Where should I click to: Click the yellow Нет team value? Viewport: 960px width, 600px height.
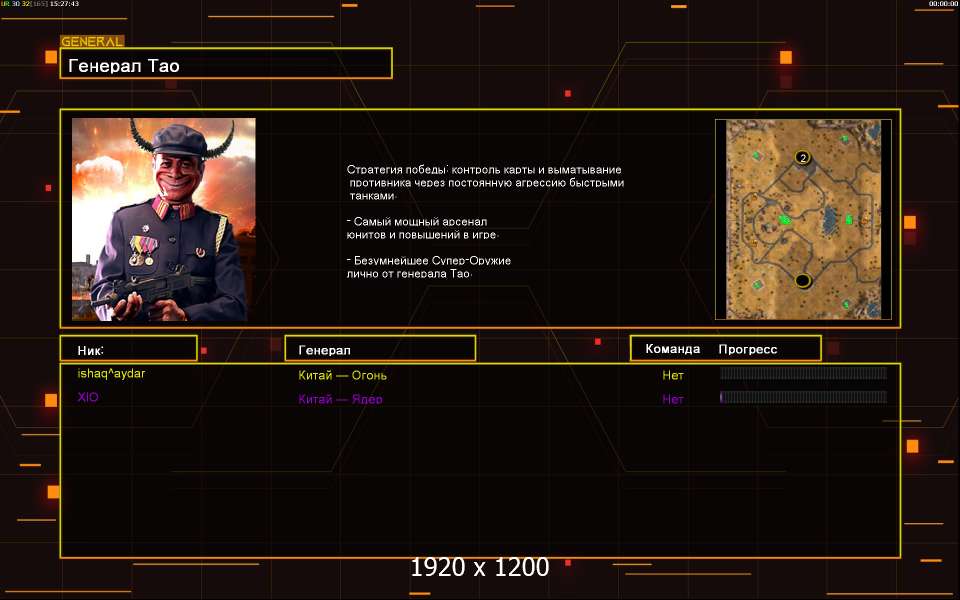click(673, 376)
